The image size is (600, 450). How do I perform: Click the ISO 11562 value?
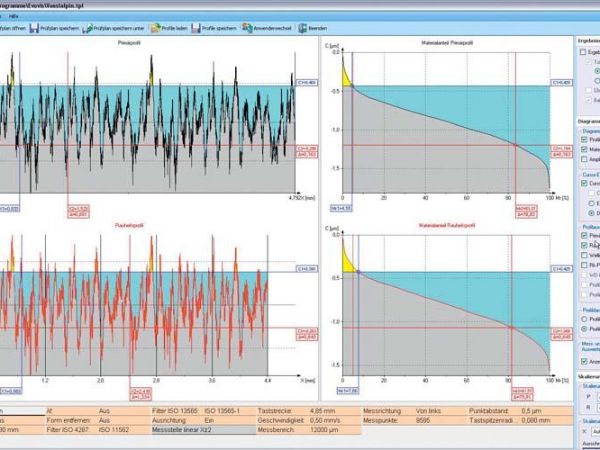114,430
